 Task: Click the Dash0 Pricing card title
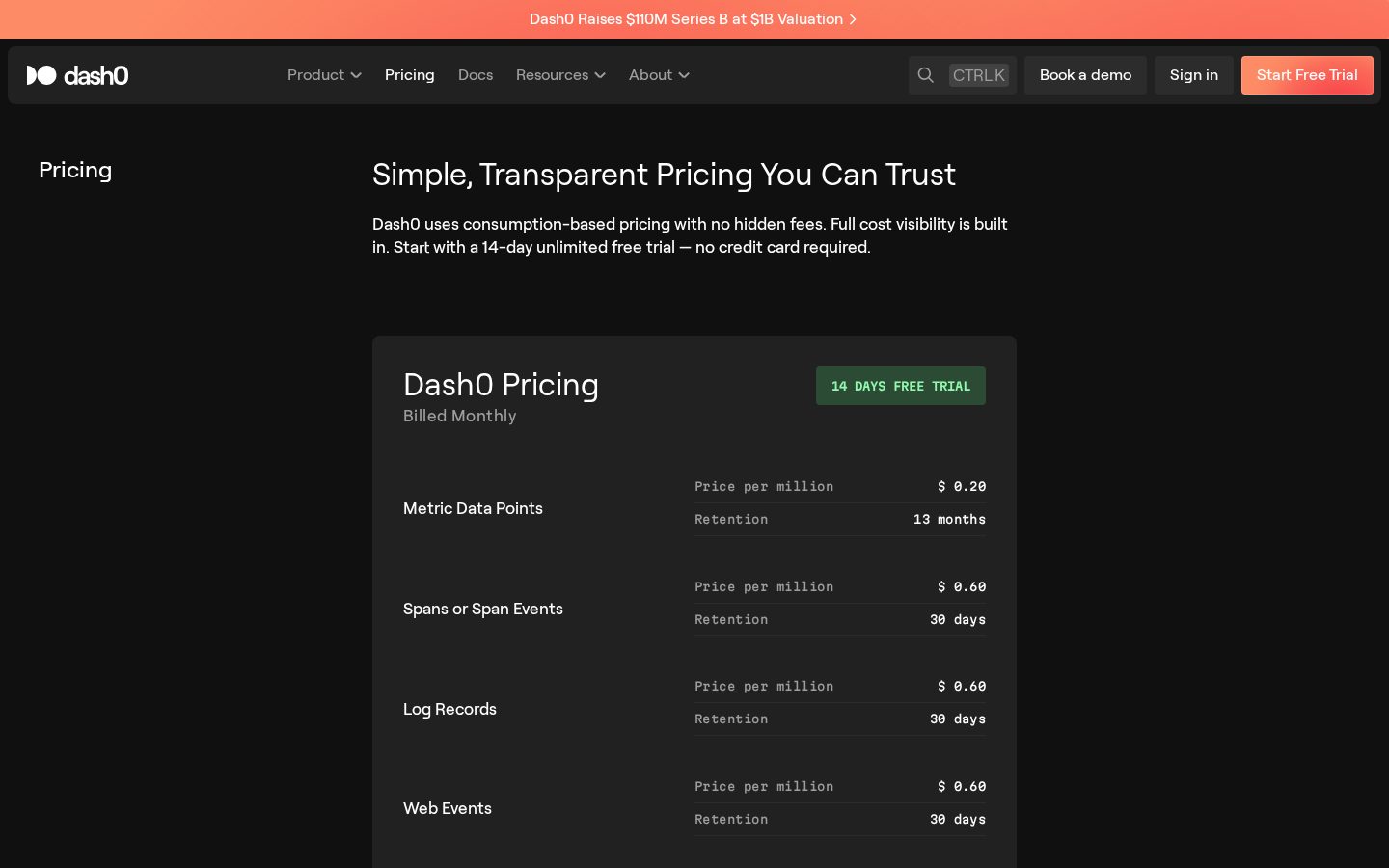(x=501, y=385)
